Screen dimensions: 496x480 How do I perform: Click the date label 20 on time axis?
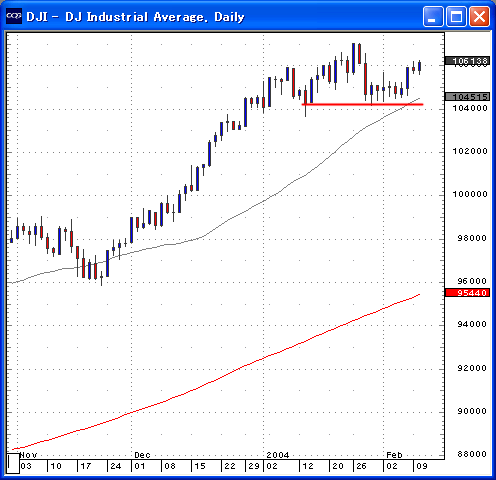point(338,466)
